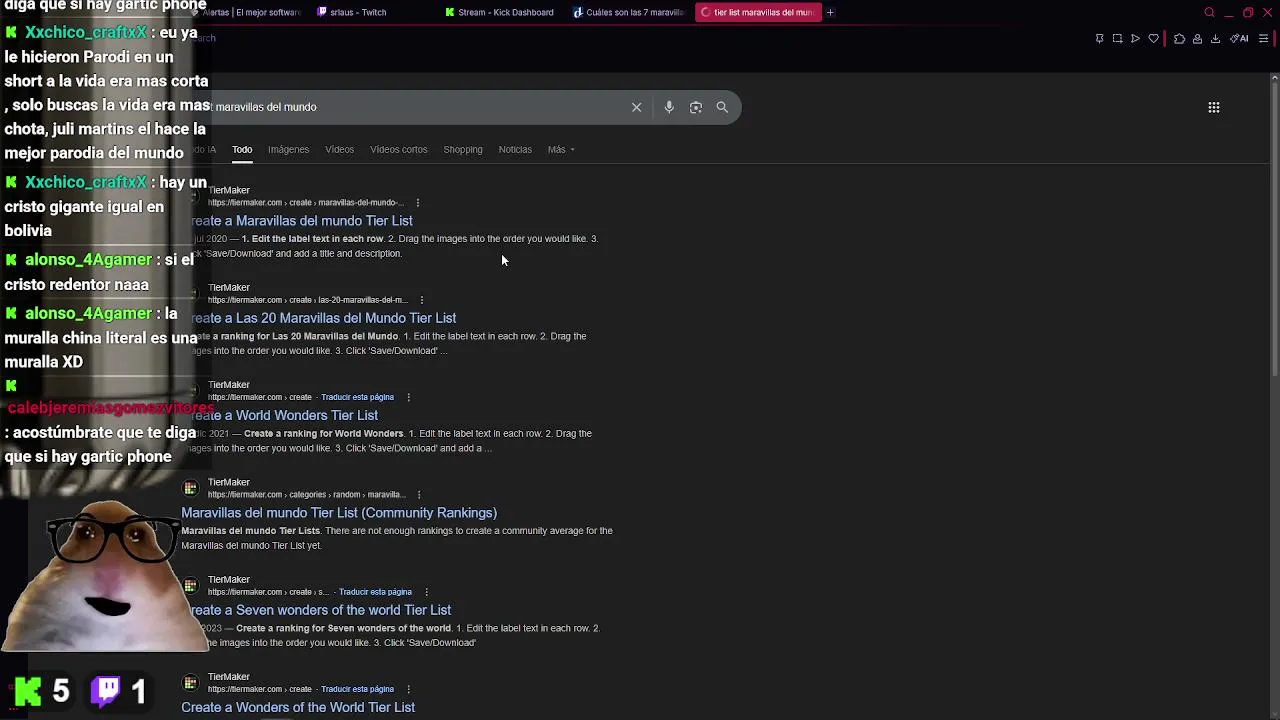
Task: Open the AI assistant toolbar button
Action: coord(1239,39)
